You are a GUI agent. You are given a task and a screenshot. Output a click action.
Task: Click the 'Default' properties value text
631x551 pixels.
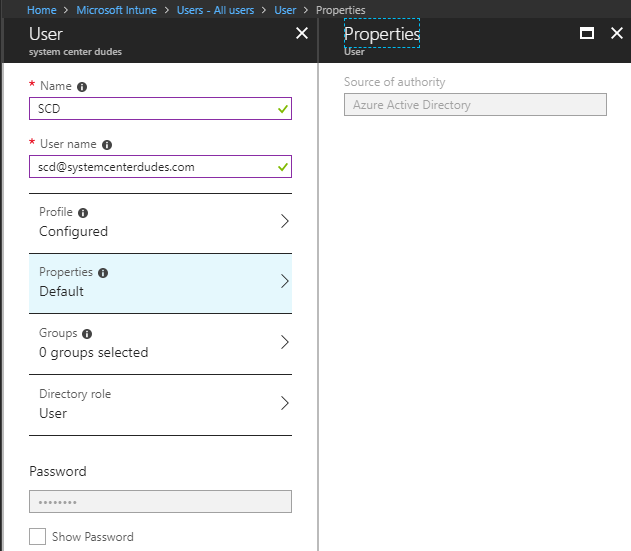click(x=61, y=291)
